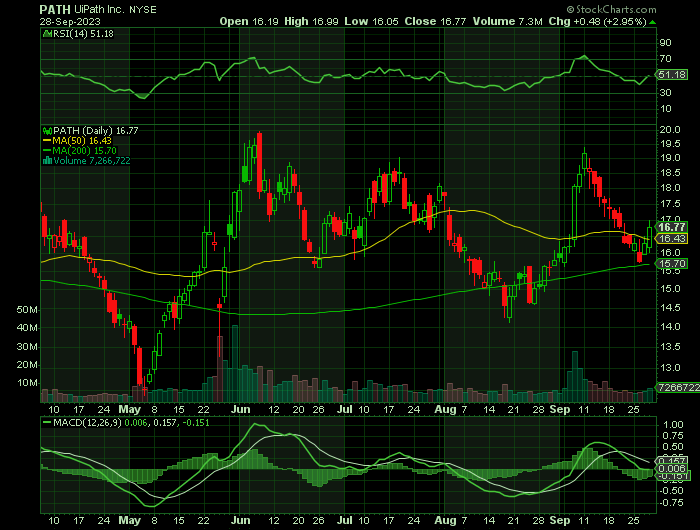The width and height of the screenshot is (700, 530).
Task: Click the 0.75 label on the MACD axis
Action: click(x=673, y=436)
